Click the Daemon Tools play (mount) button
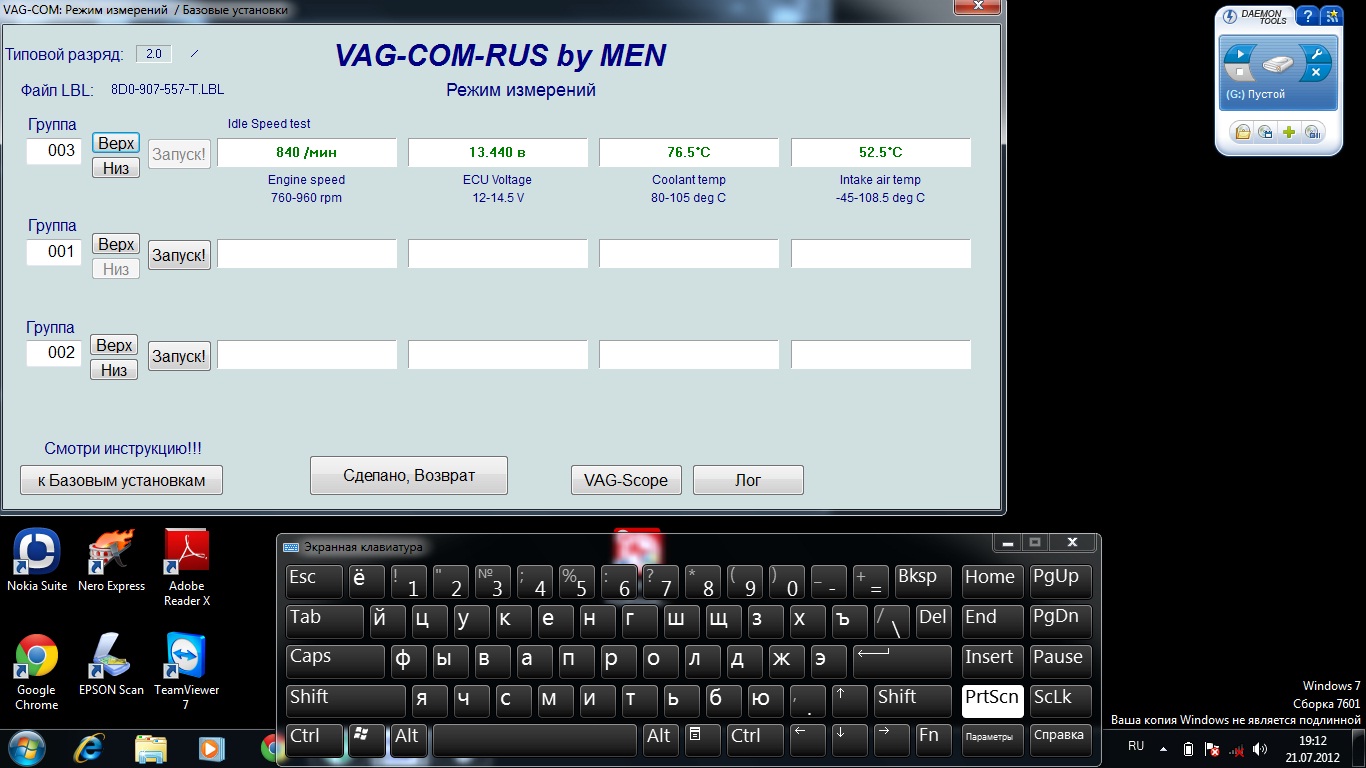Viewport: 1366px width, 768px height. [x=1240, y=54]
